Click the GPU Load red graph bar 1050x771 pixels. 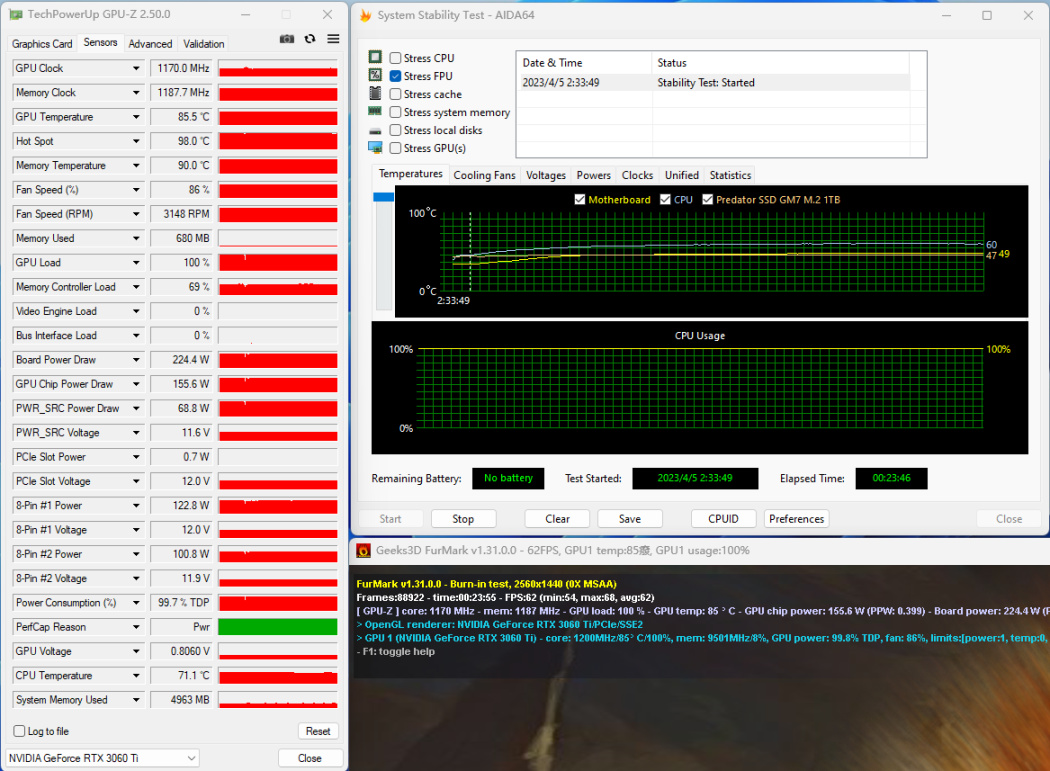[x=278, y=263]
